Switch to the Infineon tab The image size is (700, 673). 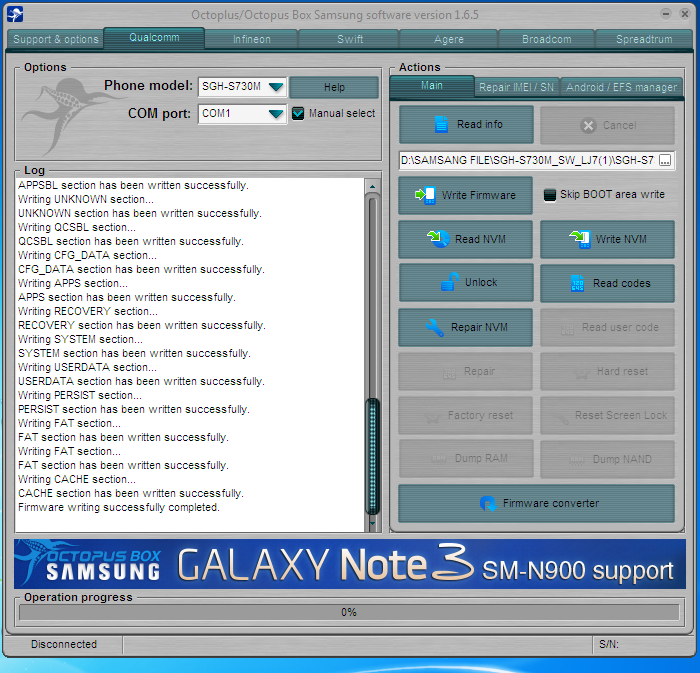pos(252,39)
